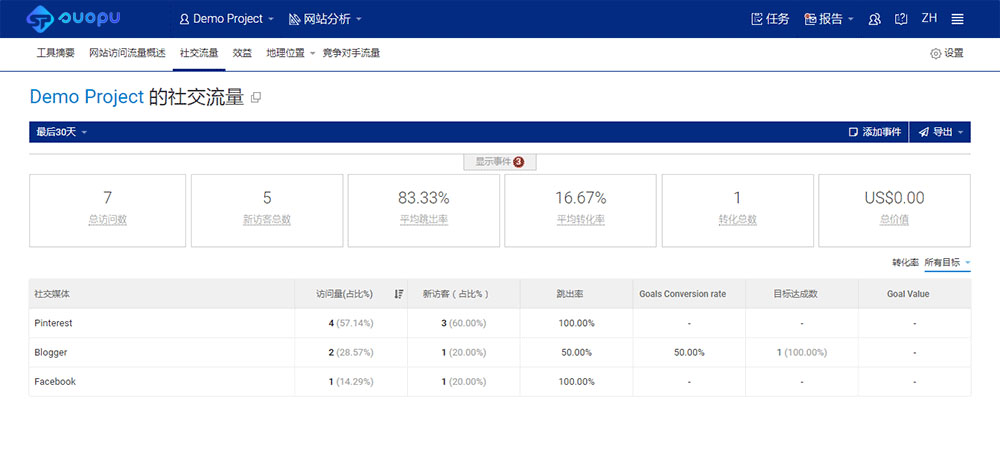This screenshot has width=1000, height=466.
Task: Open the Demo Project title link
Action: (x=86, y=97)
